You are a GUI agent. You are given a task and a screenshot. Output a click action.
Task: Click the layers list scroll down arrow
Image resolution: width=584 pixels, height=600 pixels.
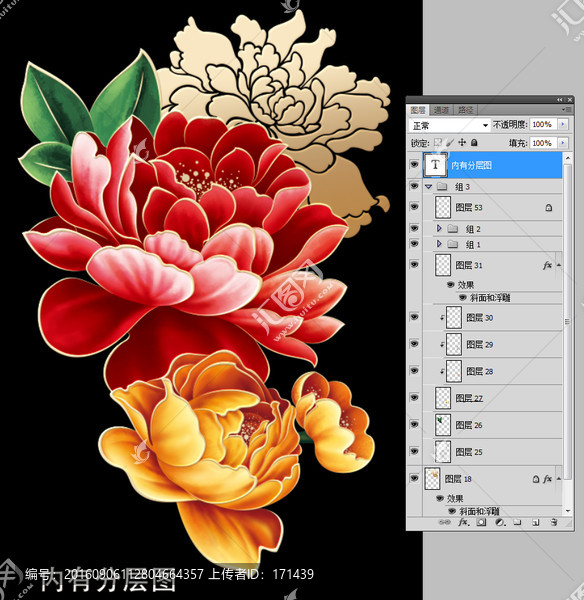click(x=568, y=510)
